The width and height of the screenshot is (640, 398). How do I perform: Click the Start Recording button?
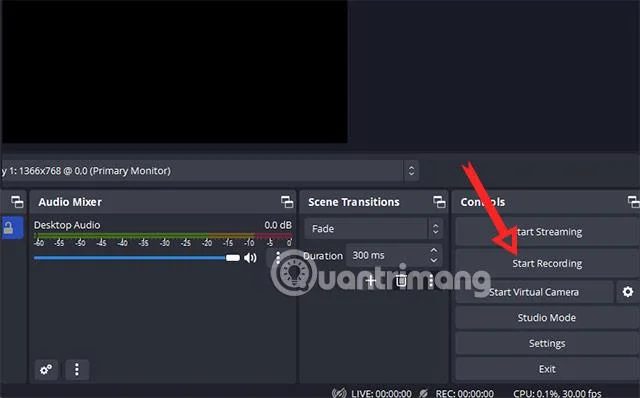coord(547,263)
